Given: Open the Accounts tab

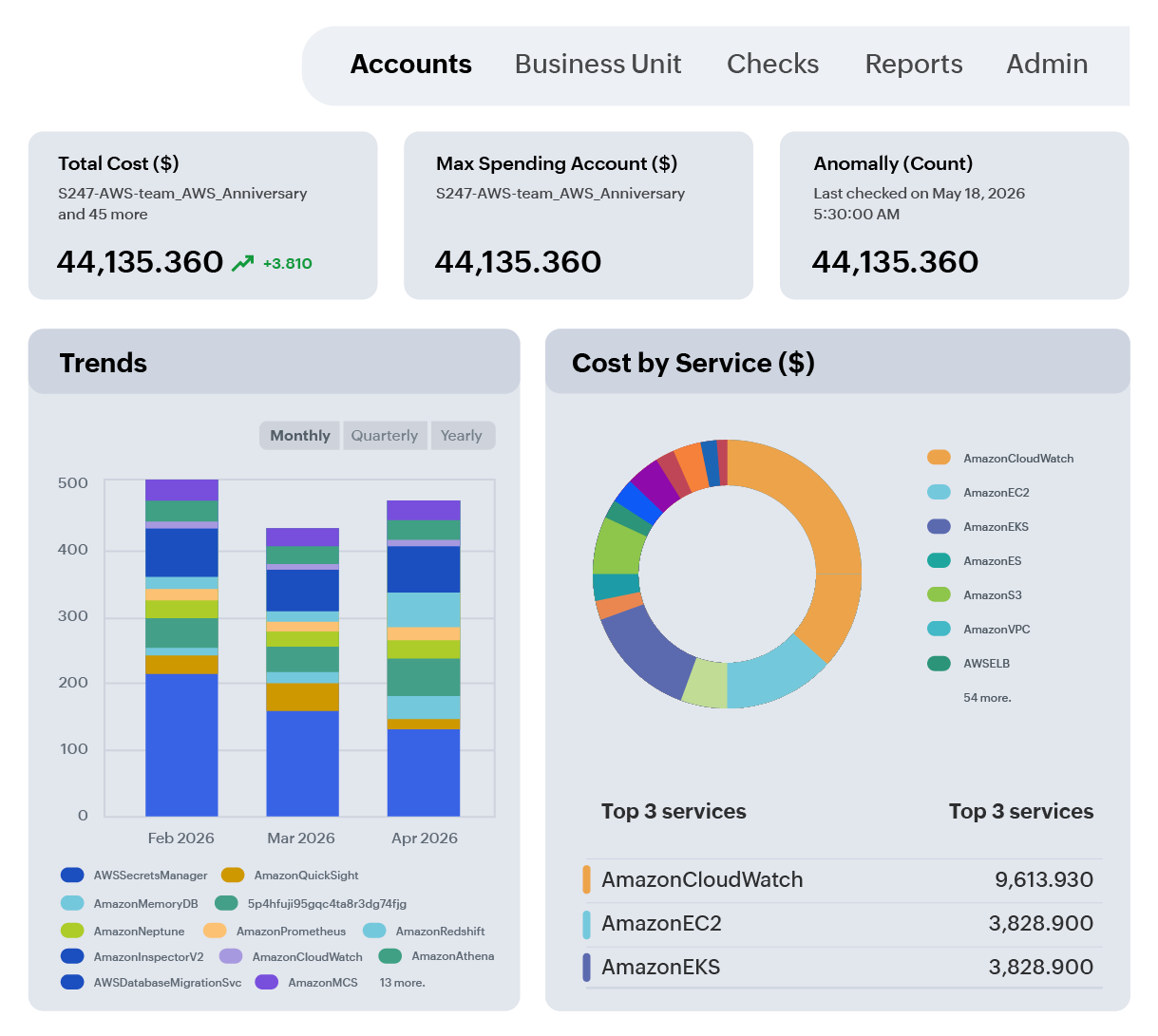Looking at the screenshot, I should 410,64.
